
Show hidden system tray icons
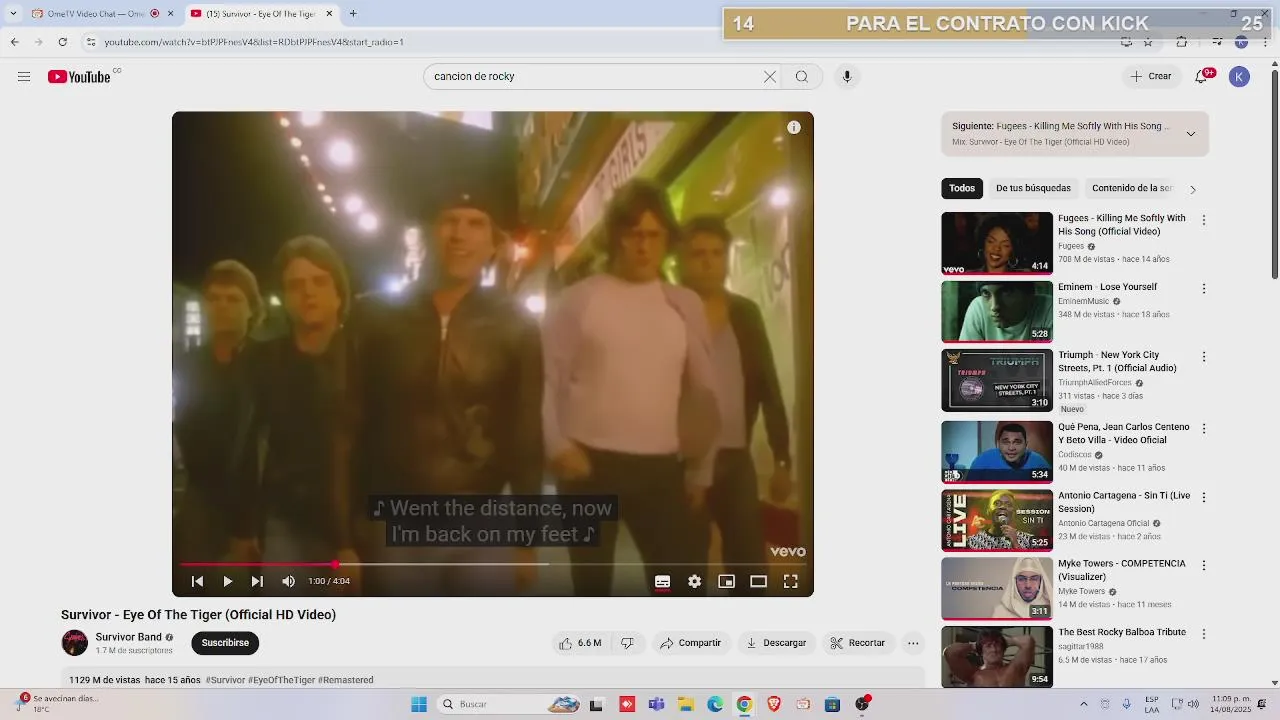click(x=1084, y=705)
